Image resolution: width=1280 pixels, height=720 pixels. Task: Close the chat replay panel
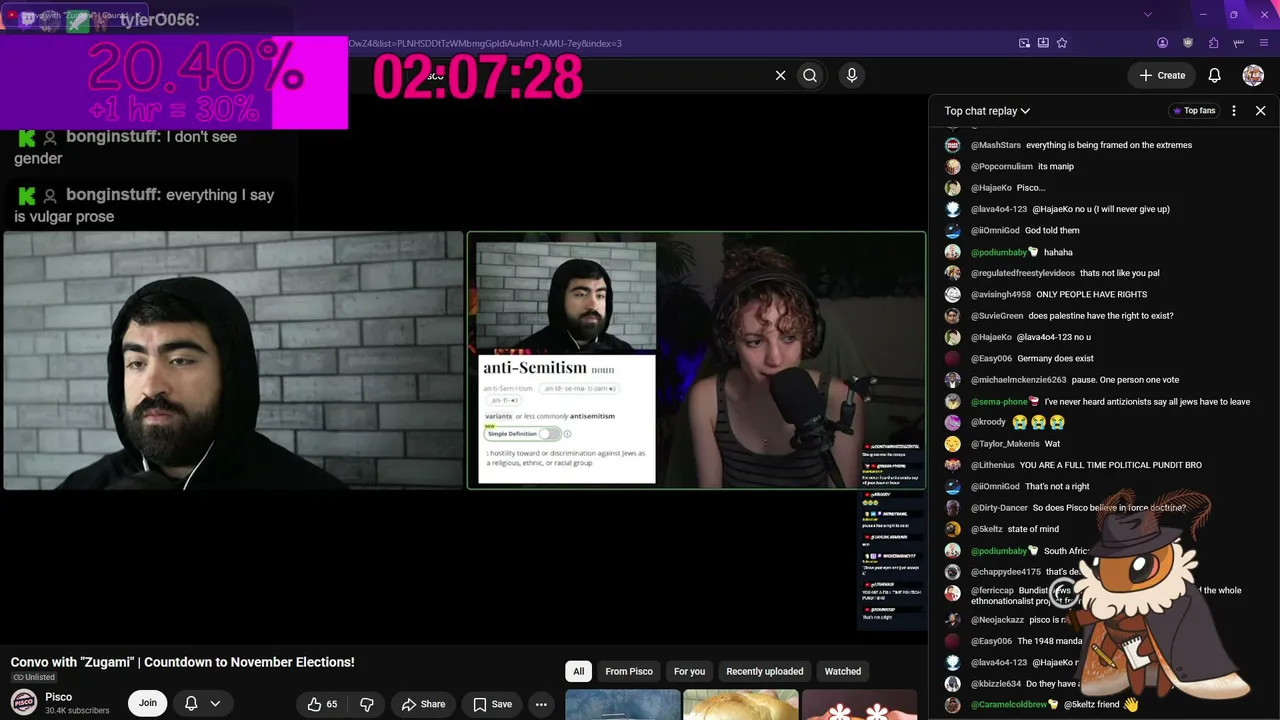click(x=1260, y=111)
